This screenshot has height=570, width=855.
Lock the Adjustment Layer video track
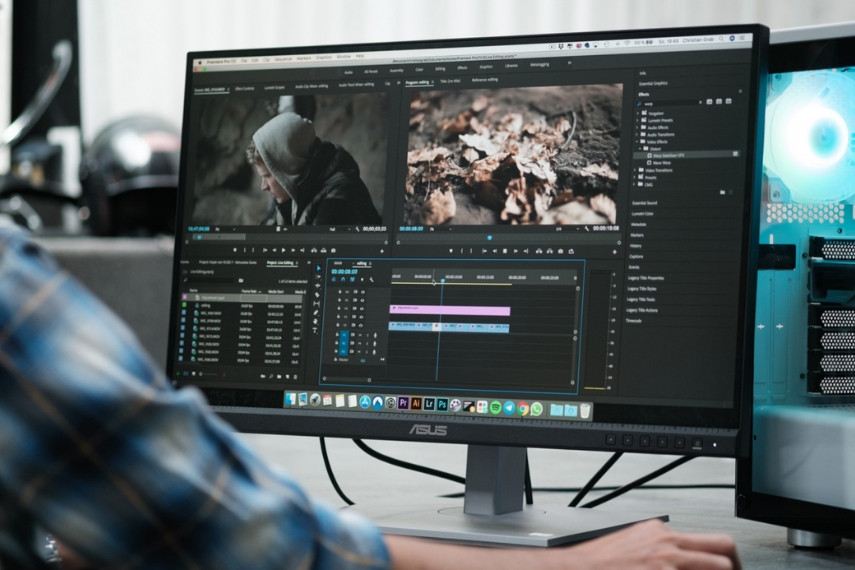pos(339,308)
